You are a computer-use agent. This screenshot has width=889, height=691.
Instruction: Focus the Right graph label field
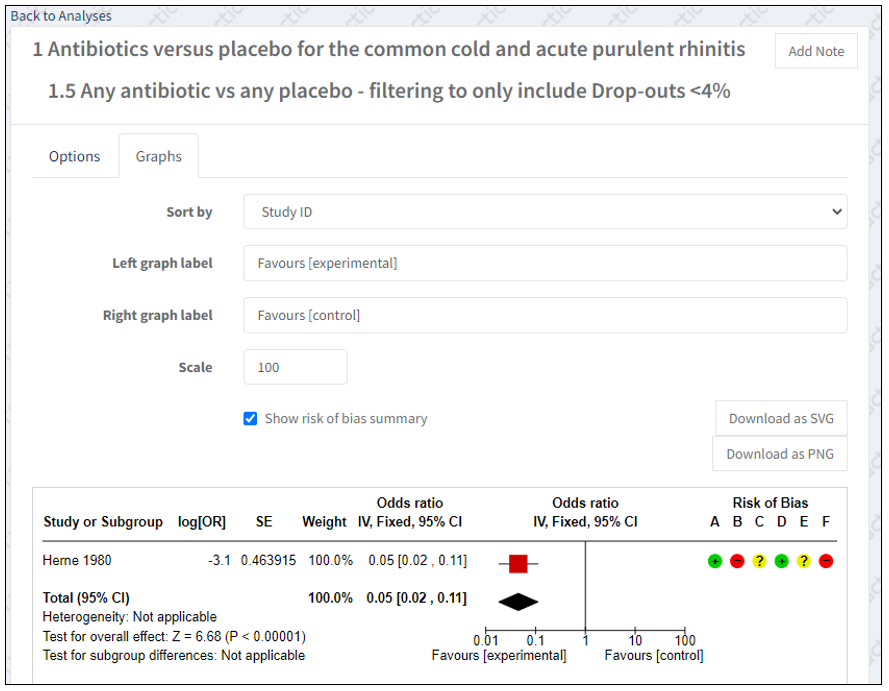[x=545, y=315]
